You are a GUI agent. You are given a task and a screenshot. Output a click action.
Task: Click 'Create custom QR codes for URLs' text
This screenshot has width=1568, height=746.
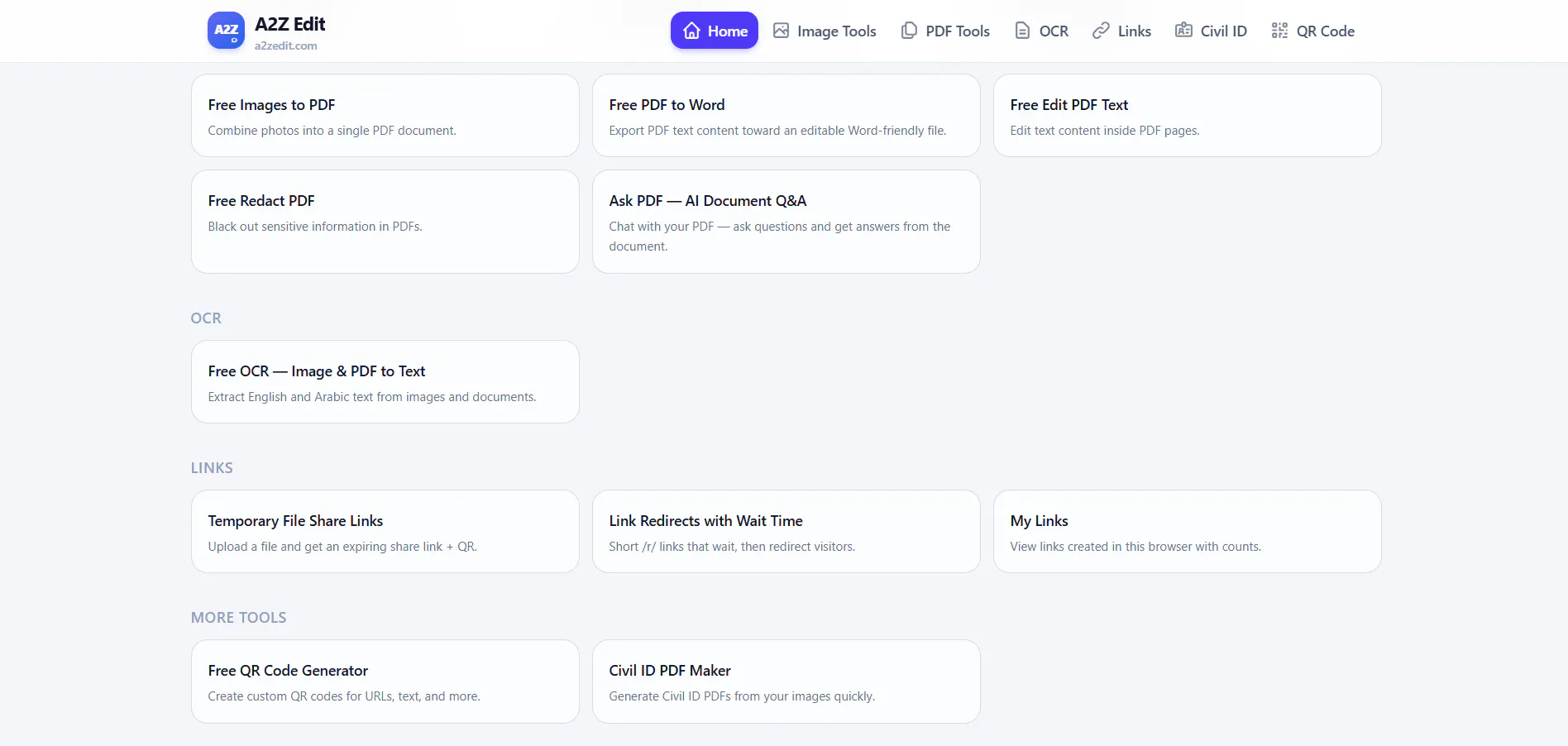pyautogui.click(x=344, y=696)
